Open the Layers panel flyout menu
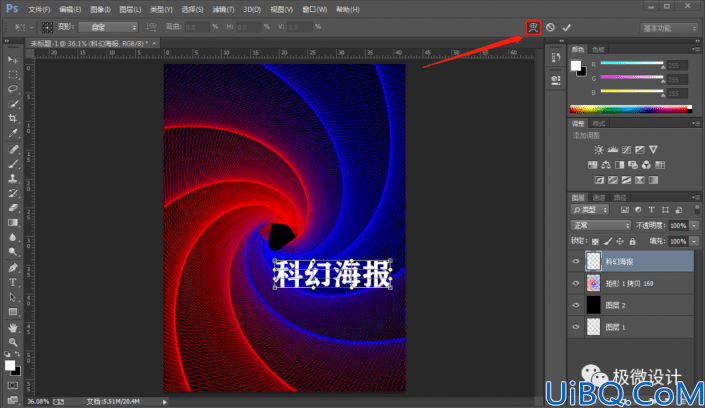Image resolution: width=705 pixels, height=408 pixels. (x=696, y=197)
